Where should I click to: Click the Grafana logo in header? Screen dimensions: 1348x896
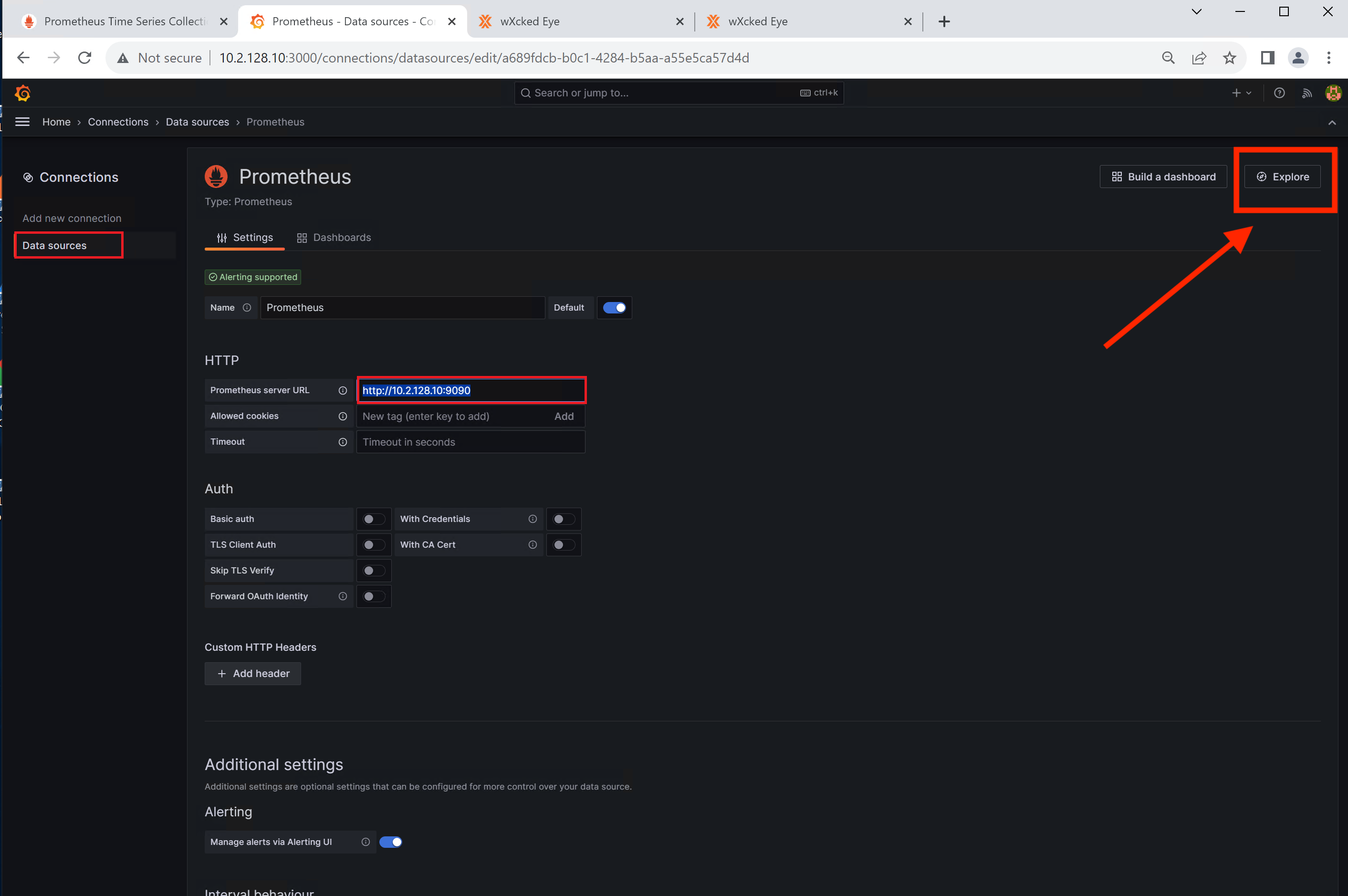[x=23, y=93]
